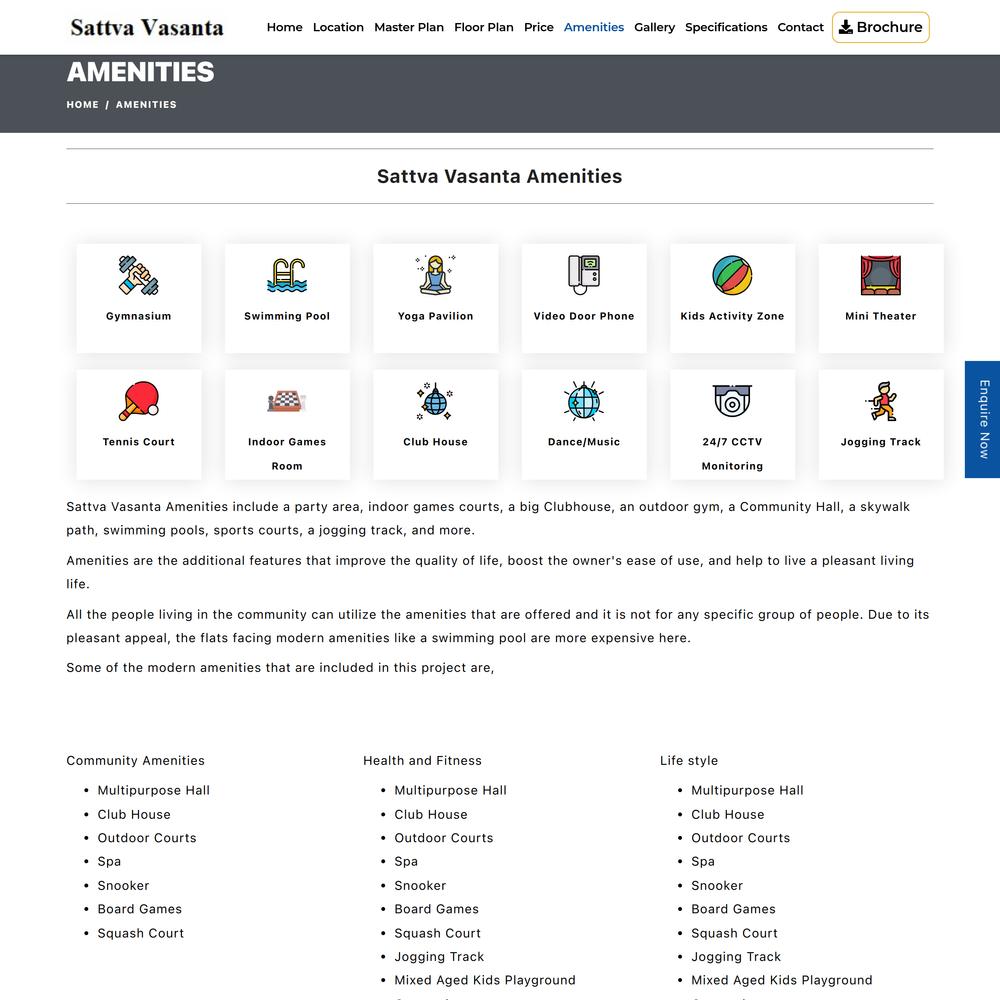Click Mixed Aged Kids Playground under Health and Fitness
The height and width of the screenshot is (1000, 1000).
(485, 980)
